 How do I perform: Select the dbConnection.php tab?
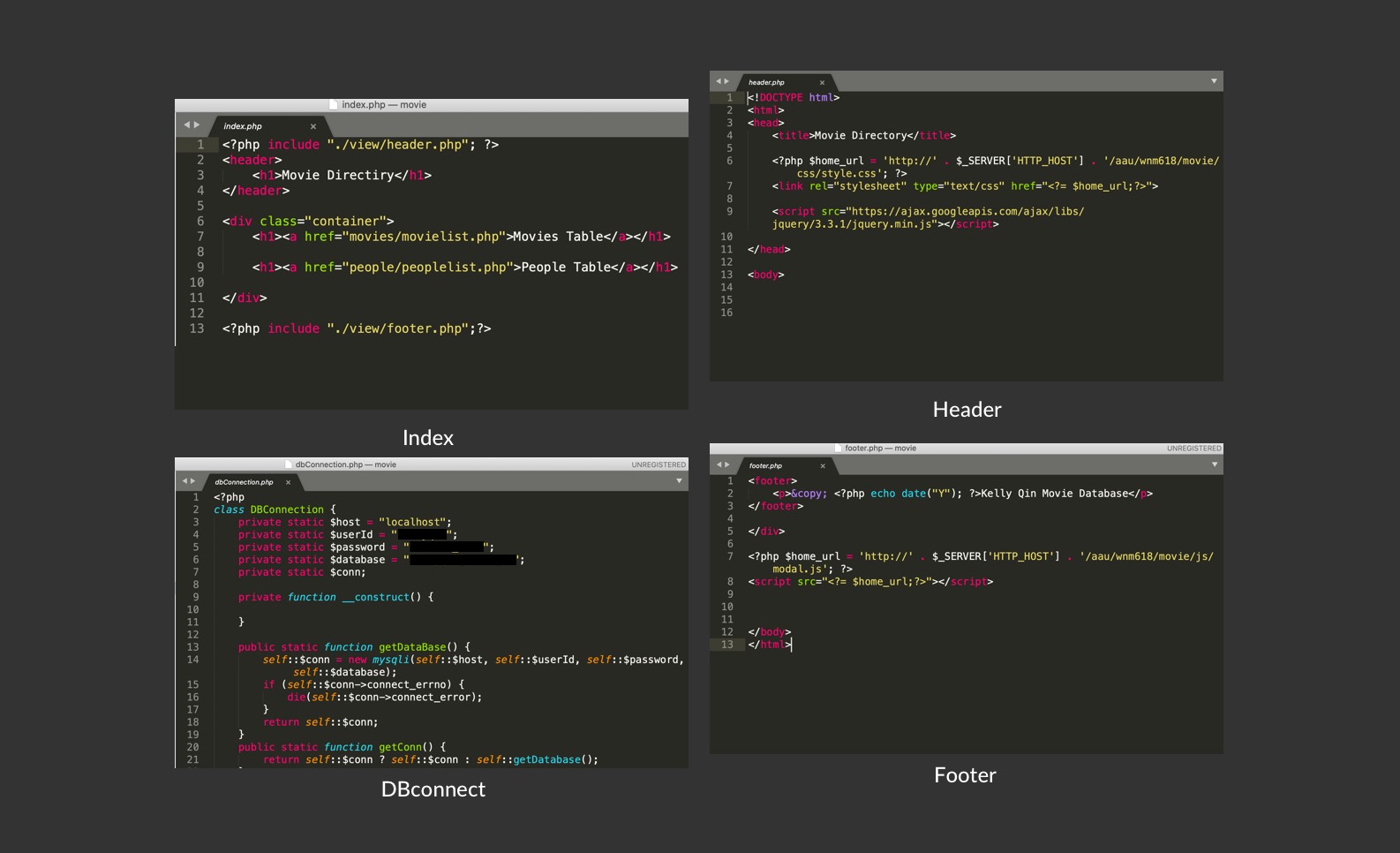[x=244, y=482]
